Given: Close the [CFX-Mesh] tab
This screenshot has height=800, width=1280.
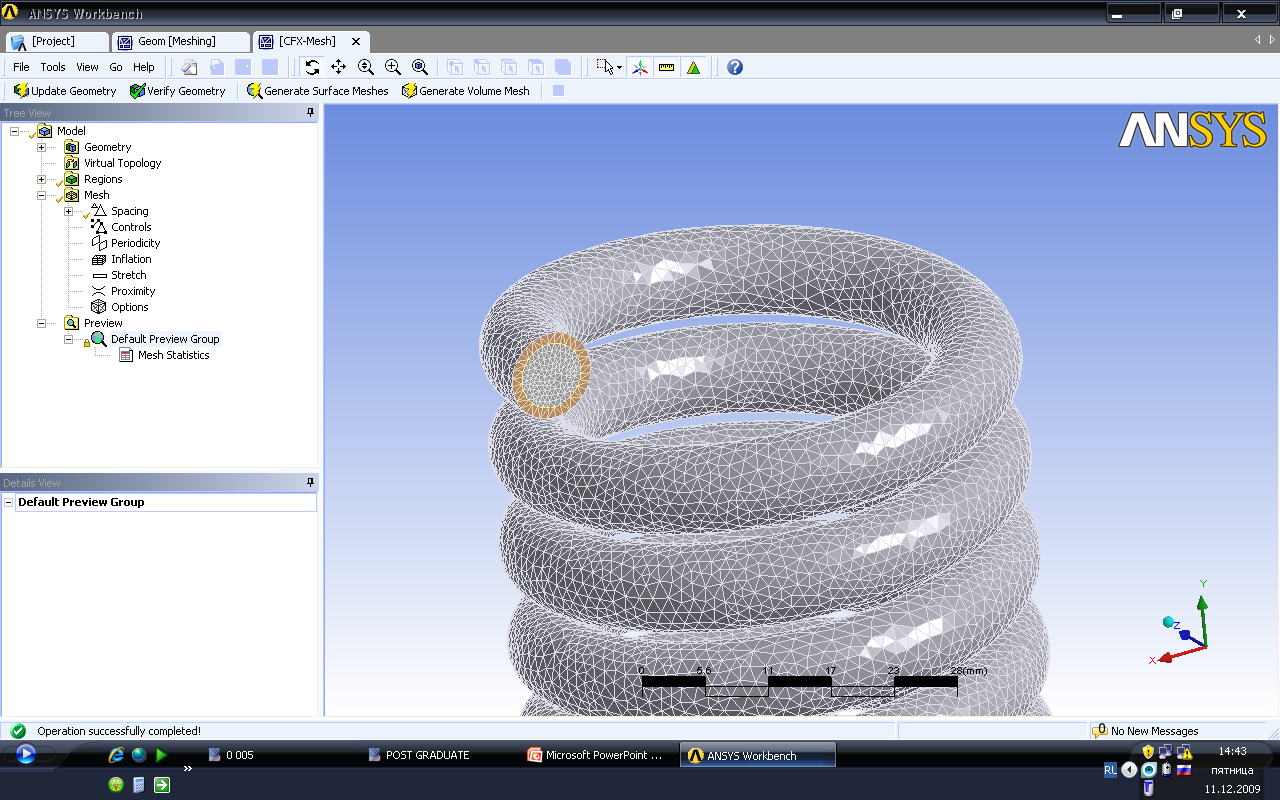Looking at the screenshot, I should pyautogui.click(x=357, y=41).
